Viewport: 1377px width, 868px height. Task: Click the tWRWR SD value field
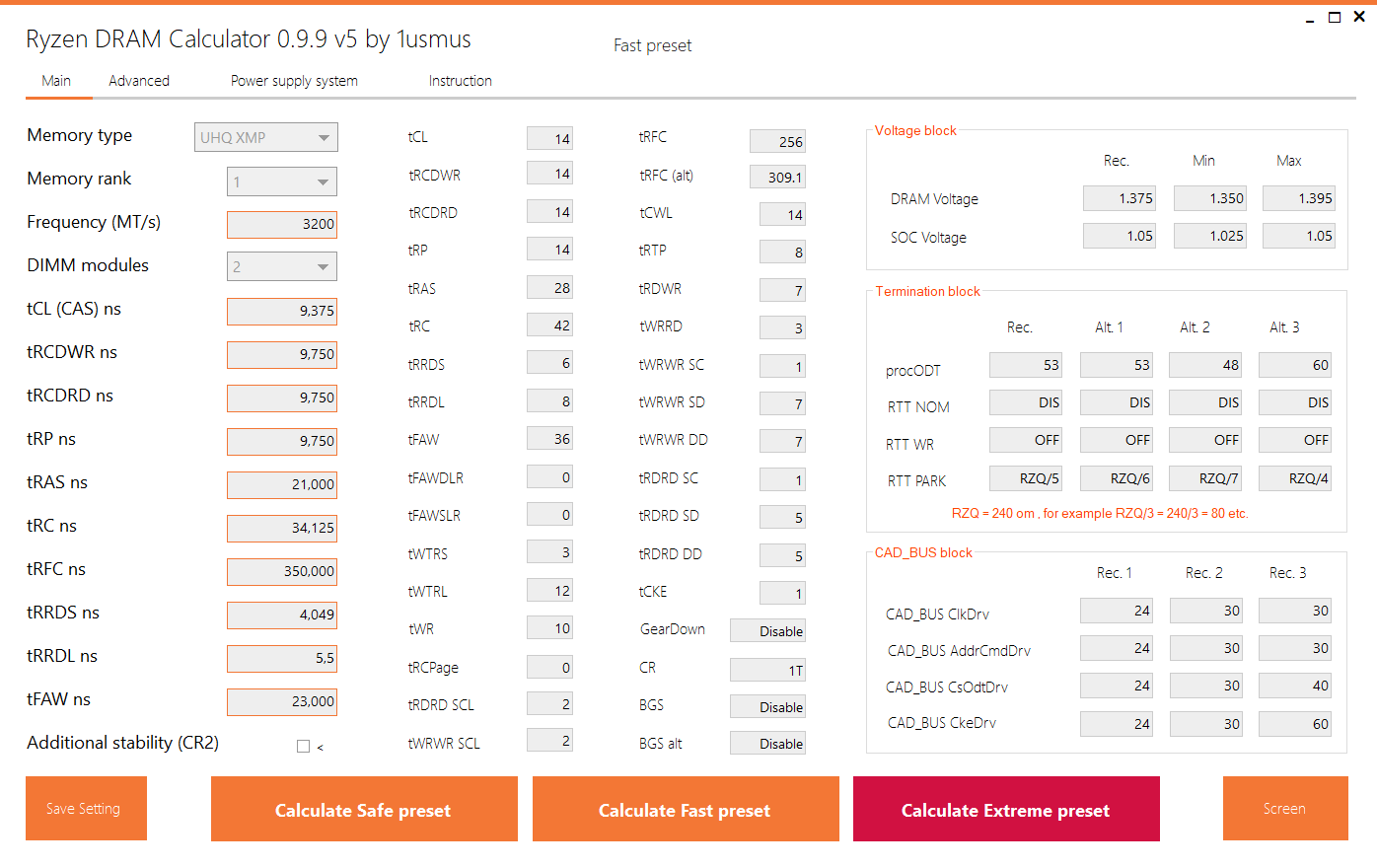(782, 404)
